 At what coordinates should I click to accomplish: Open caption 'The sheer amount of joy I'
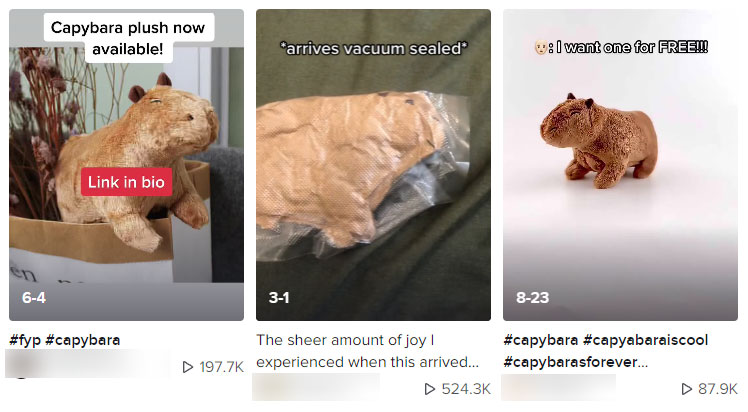[x=345, y=340]
